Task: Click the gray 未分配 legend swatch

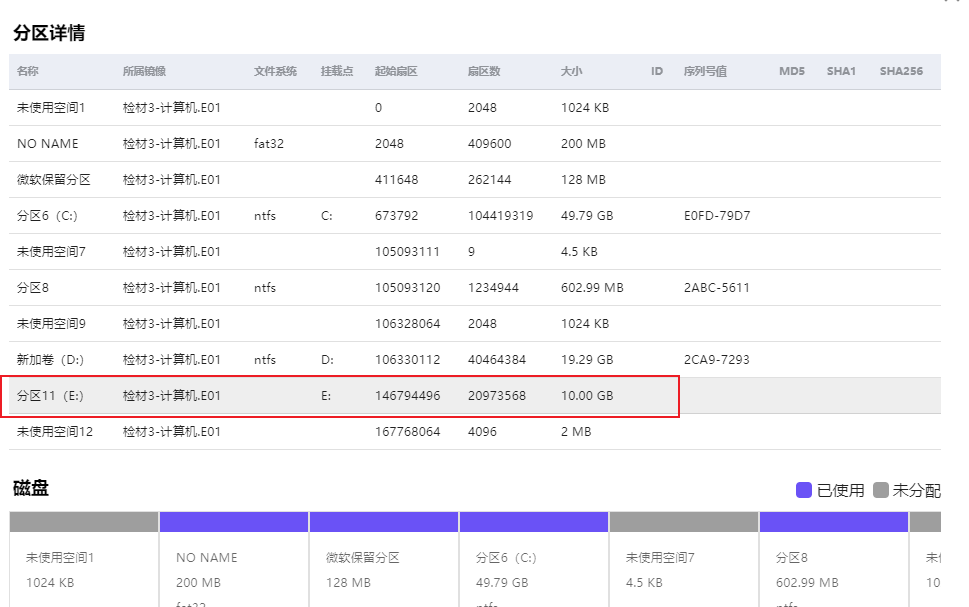Action: pos(880,490)
